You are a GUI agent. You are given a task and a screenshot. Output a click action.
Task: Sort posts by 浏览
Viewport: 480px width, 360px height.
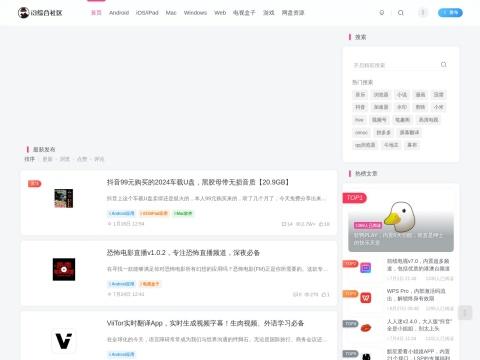(64, 159)
